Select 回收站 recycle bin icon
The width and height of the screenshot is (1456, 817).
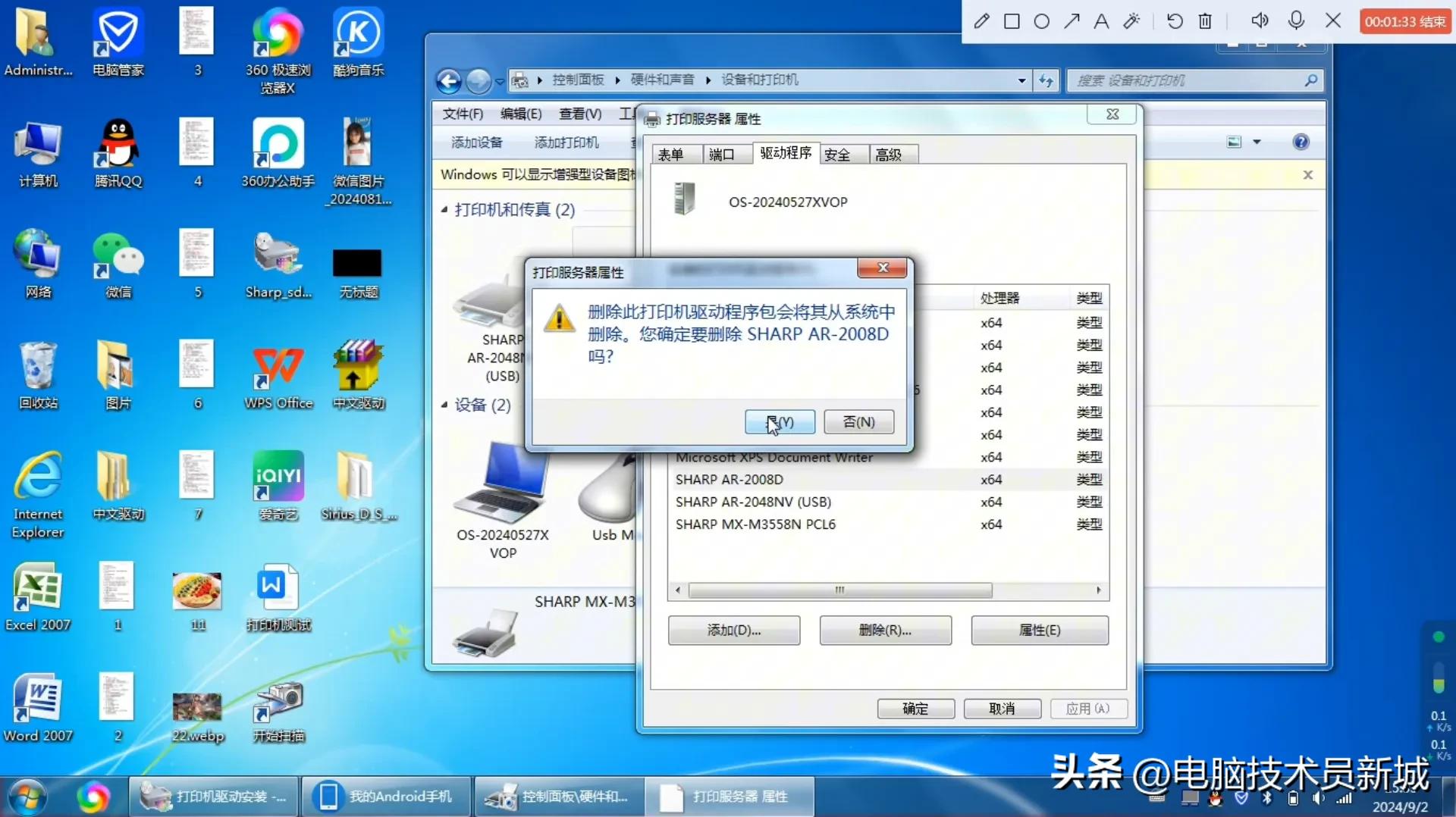pyautogui.click(x=38, y=375)
